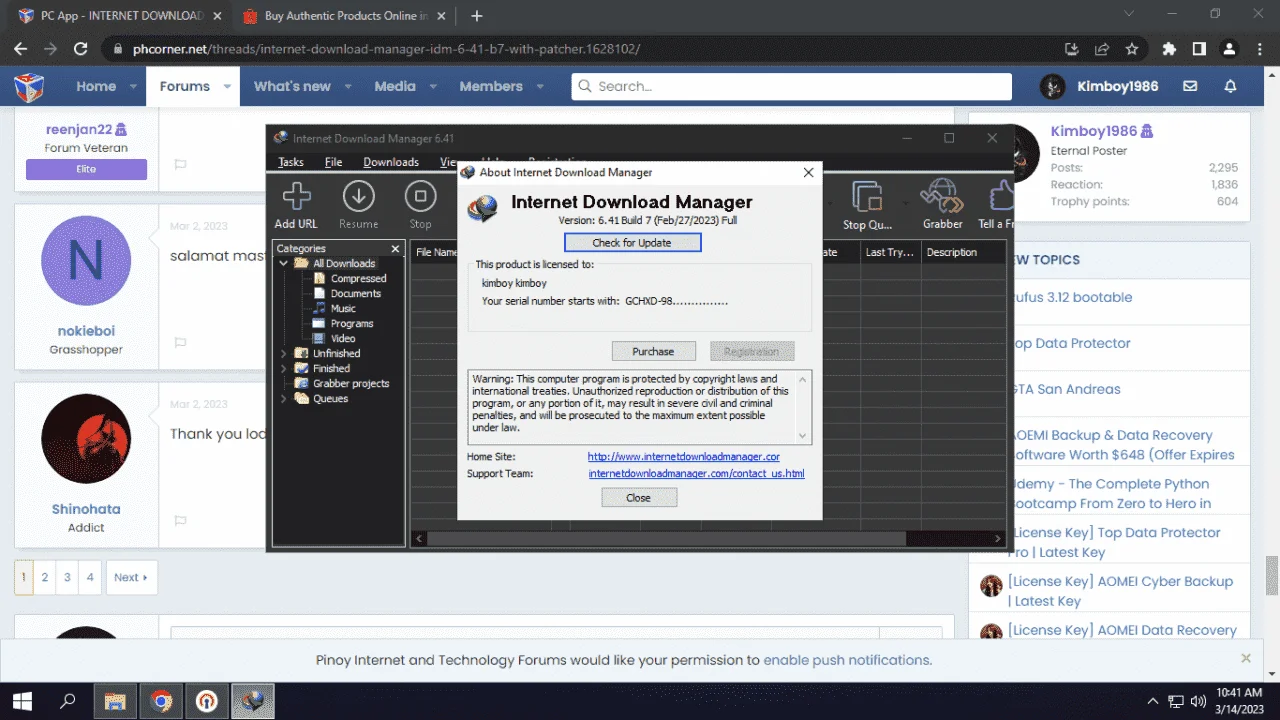Select the Home item in forum navigation
The height and width of the screenshot is (720, 1280).
click(x=96, y=87)
